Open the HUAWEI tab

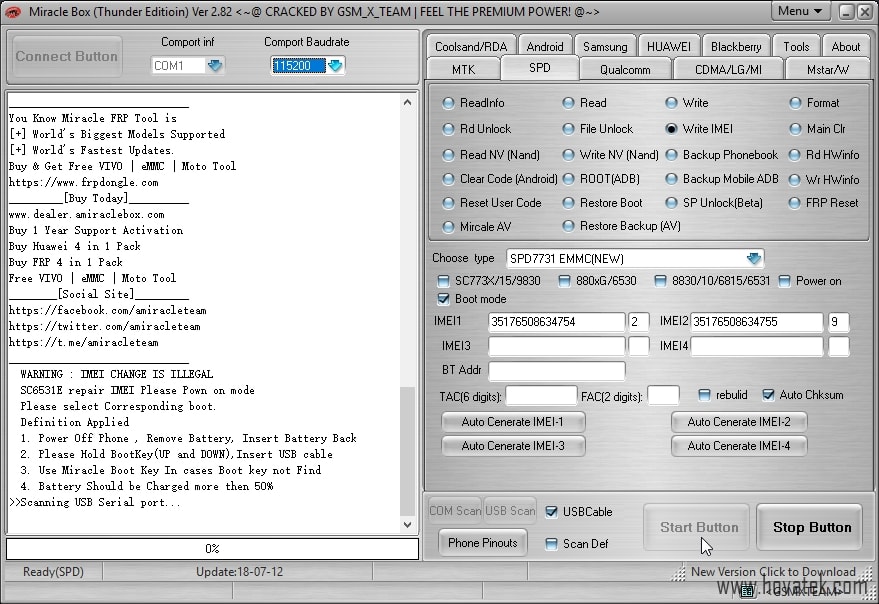click(x=669, y=47)
